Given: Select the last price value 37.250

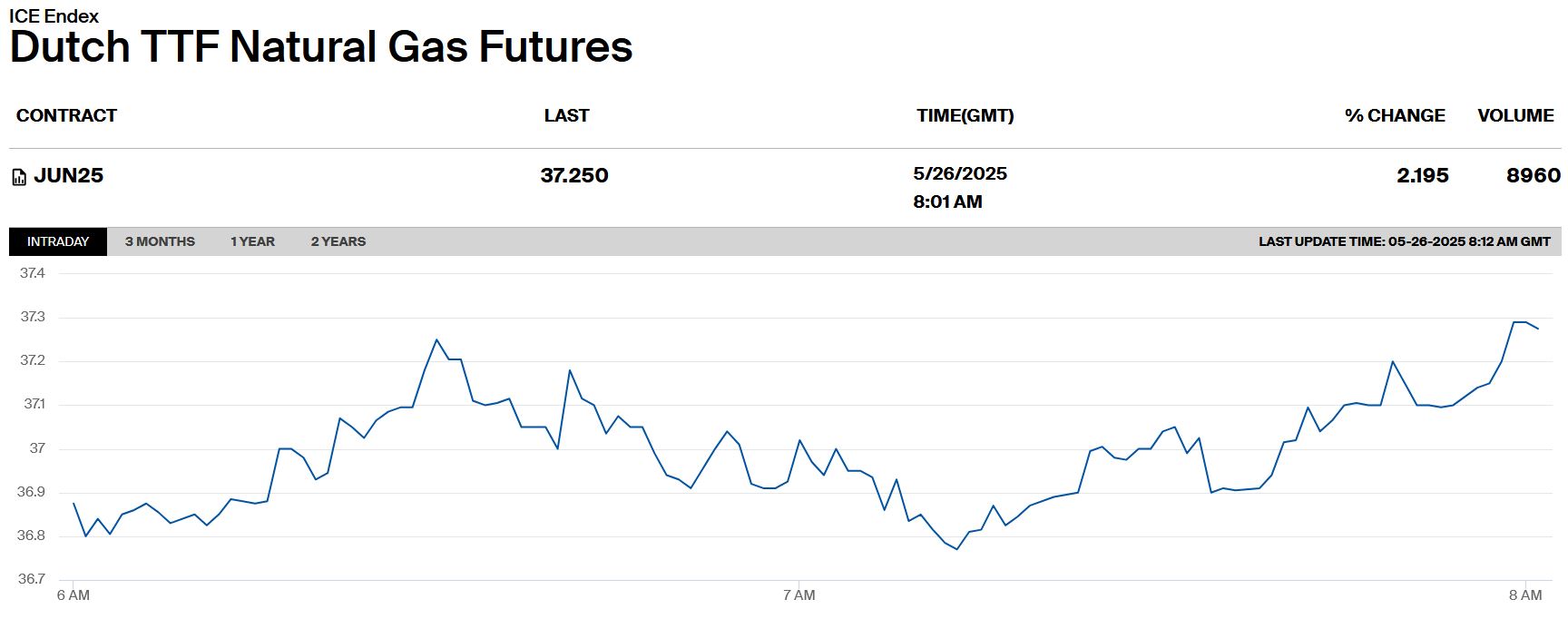Looking at the screenshot, I should (x=574, y=175).
